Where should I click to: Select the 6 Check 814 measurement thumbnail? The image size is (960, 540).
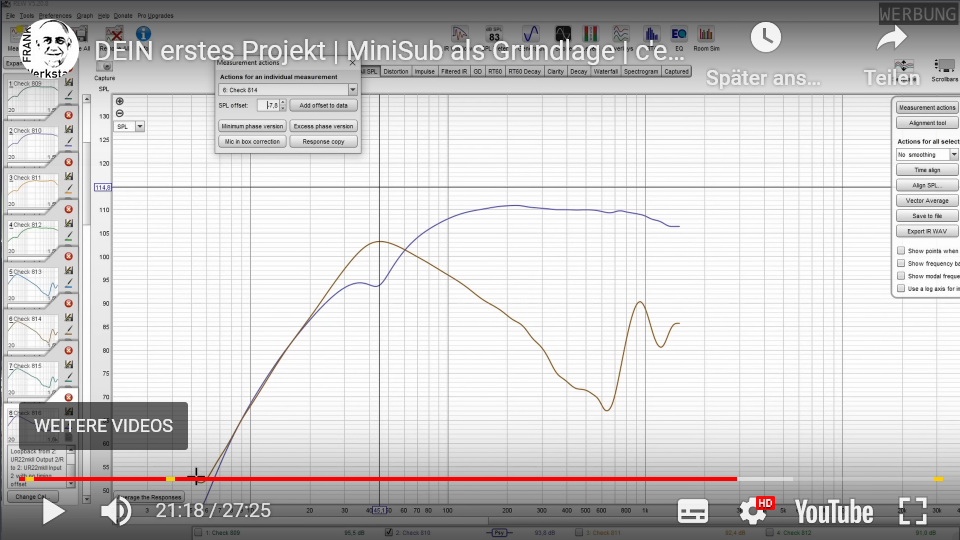pos(33,331)
